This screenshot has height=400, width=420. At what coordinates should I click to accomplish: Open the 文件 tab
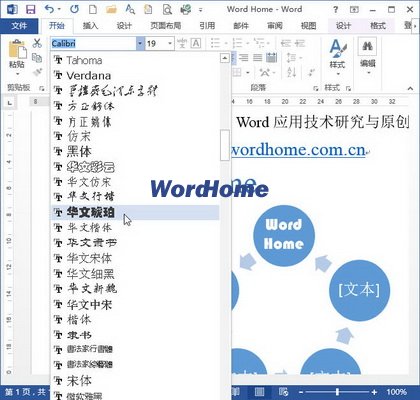pyautogui.click(x=19, y=26)
